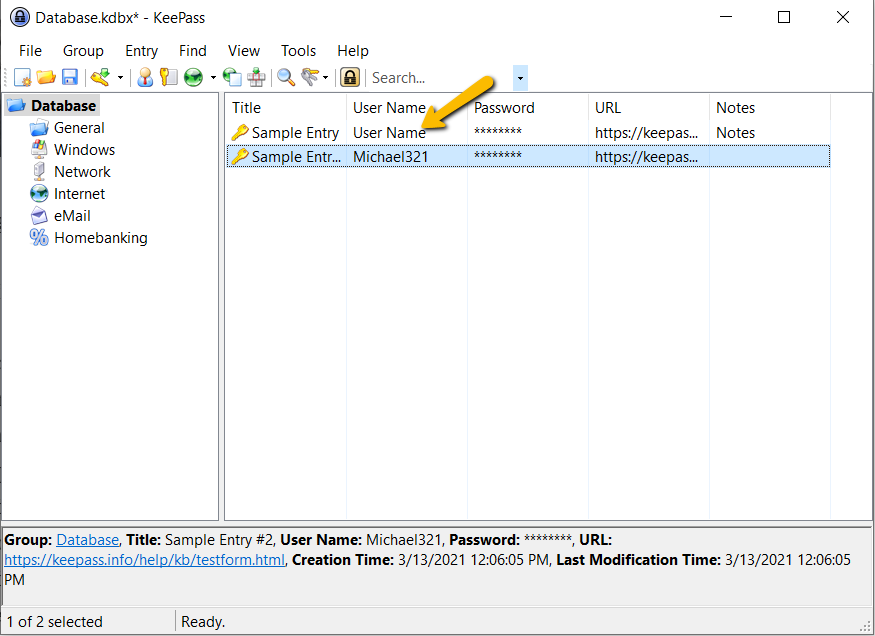The height and width of the screenshot is (636, 875).
Task: Open an existing database file
Action: point(45,77)
